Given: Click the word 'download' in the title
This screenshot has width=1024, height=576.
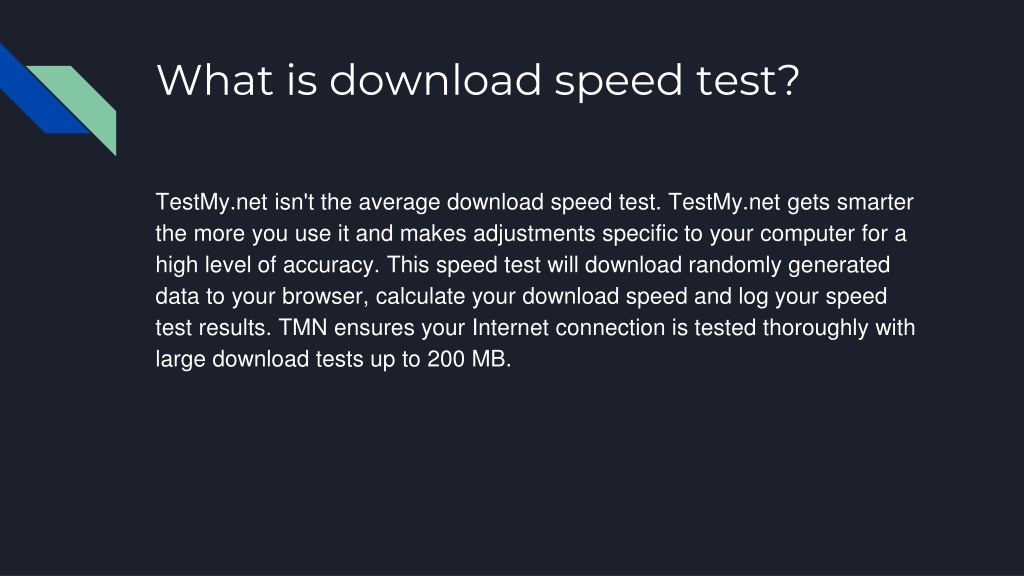Looking at the screenshot, I should pyautogui.click(x=435, y=80).
